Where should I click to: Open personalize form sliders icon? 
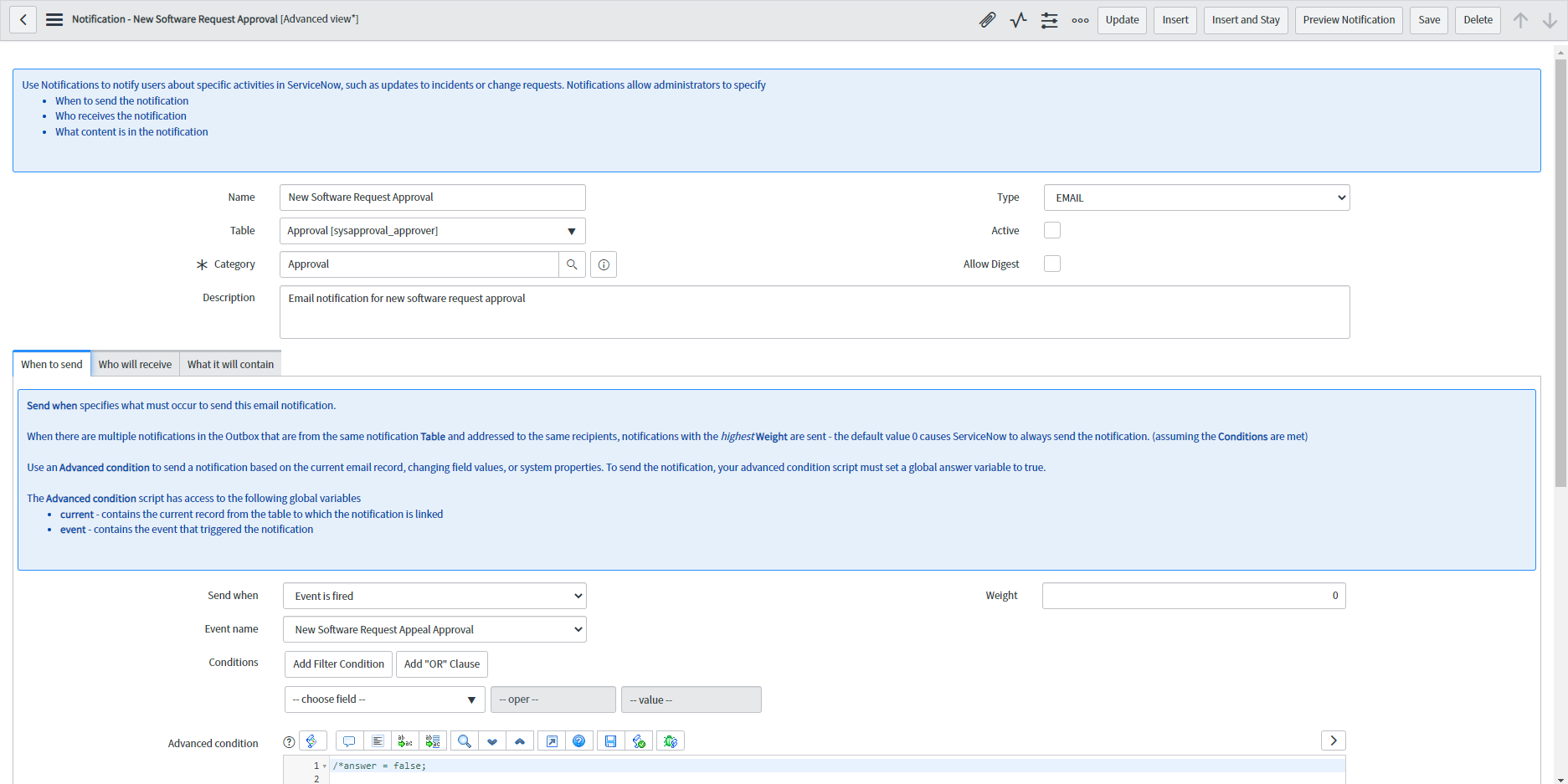pos(1049,20)
